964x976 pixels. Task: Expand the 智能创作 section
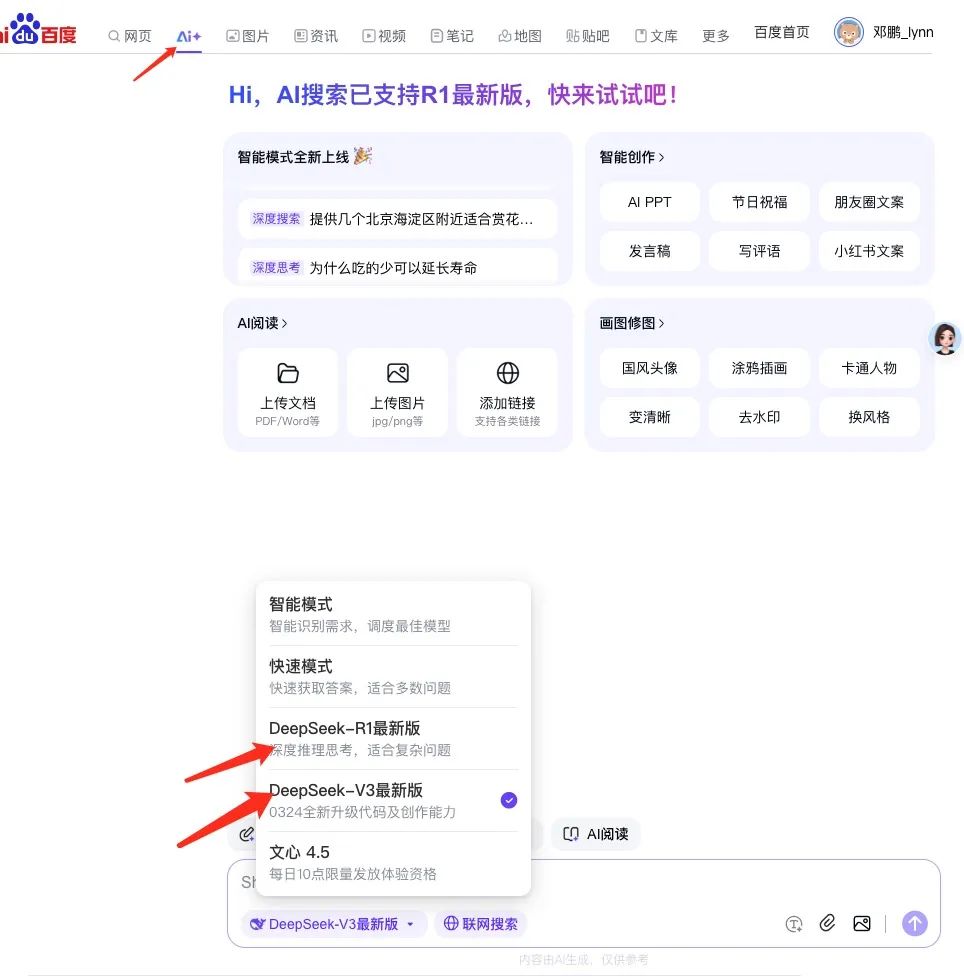(632, 157)
